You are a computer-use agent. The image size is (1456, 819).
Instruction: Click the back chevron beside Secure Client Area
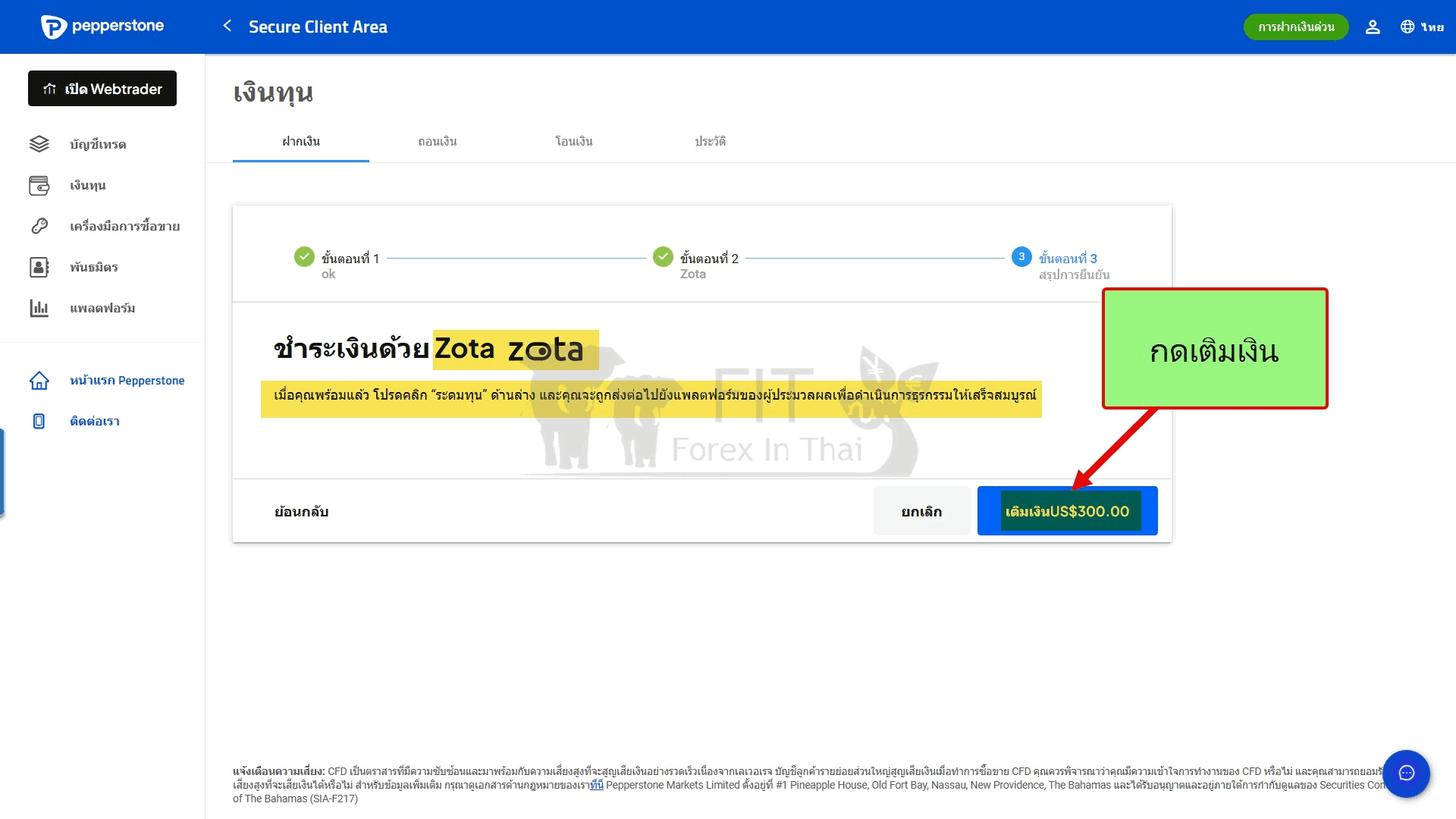[227, 26]
